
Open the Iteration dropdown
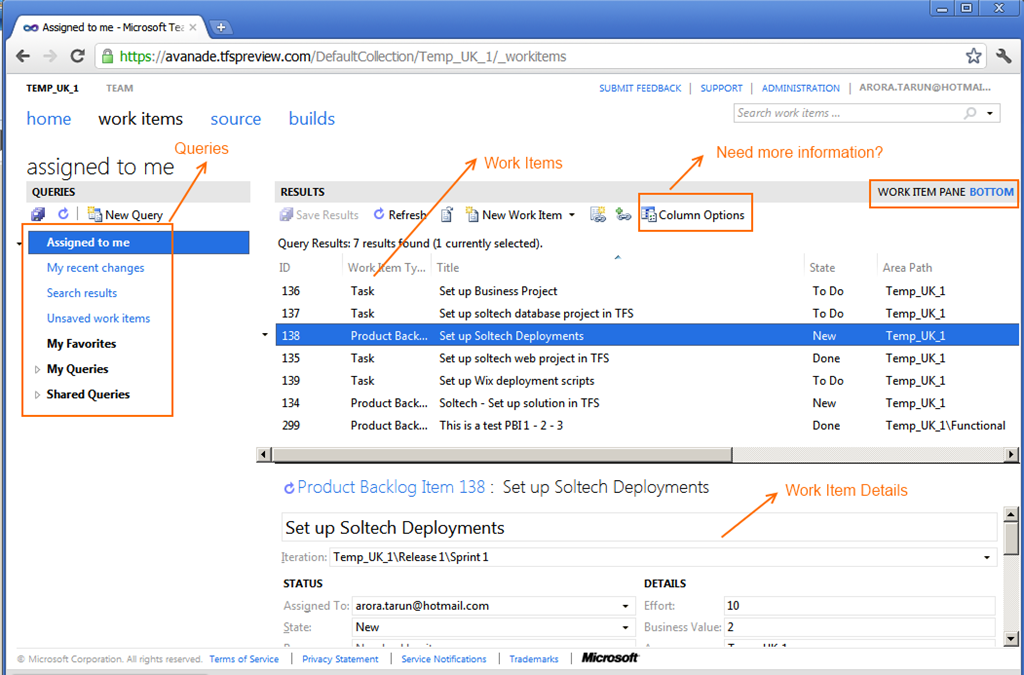[x=987, y=557]
